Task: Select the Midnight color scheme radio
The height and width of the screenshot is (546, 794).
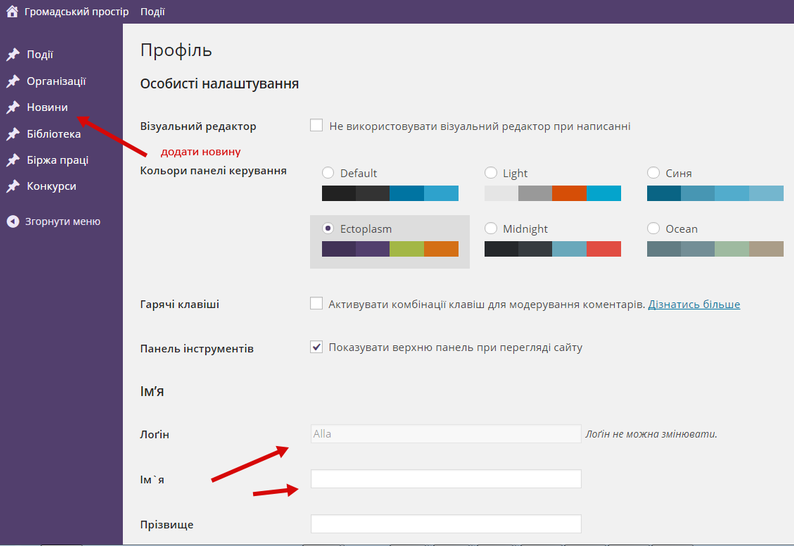Action: pyautogui.click(x=491, y=228)
